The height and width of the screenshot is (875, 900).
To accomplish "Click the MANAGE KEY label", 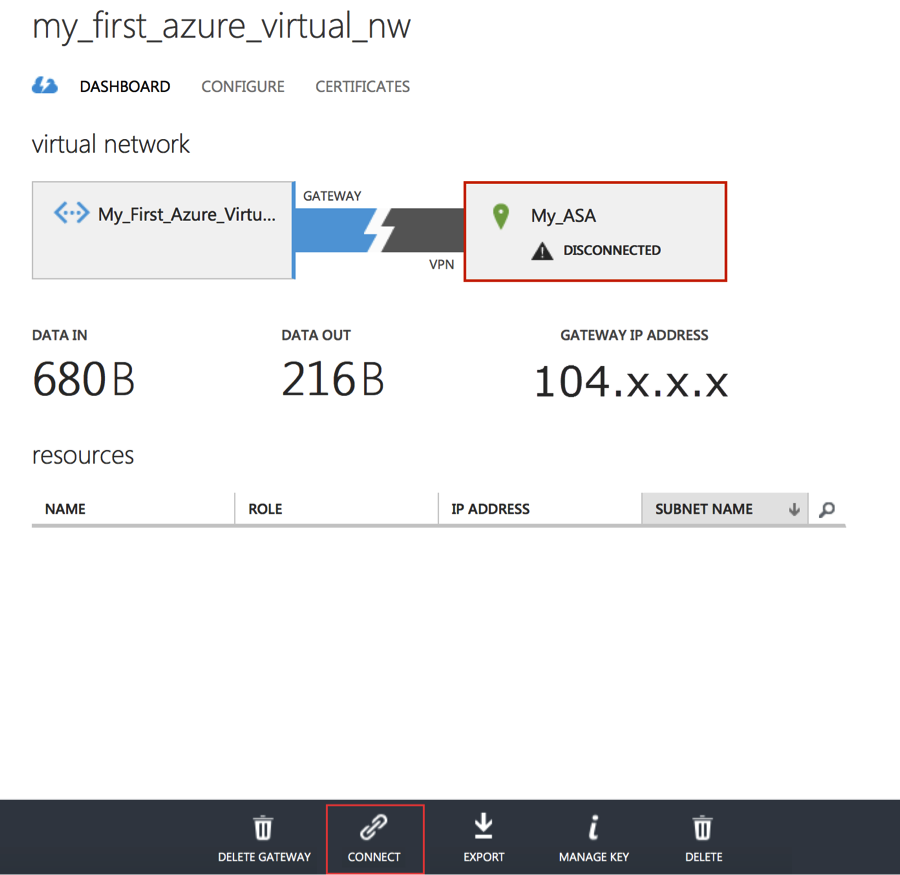I will (594, 857).
